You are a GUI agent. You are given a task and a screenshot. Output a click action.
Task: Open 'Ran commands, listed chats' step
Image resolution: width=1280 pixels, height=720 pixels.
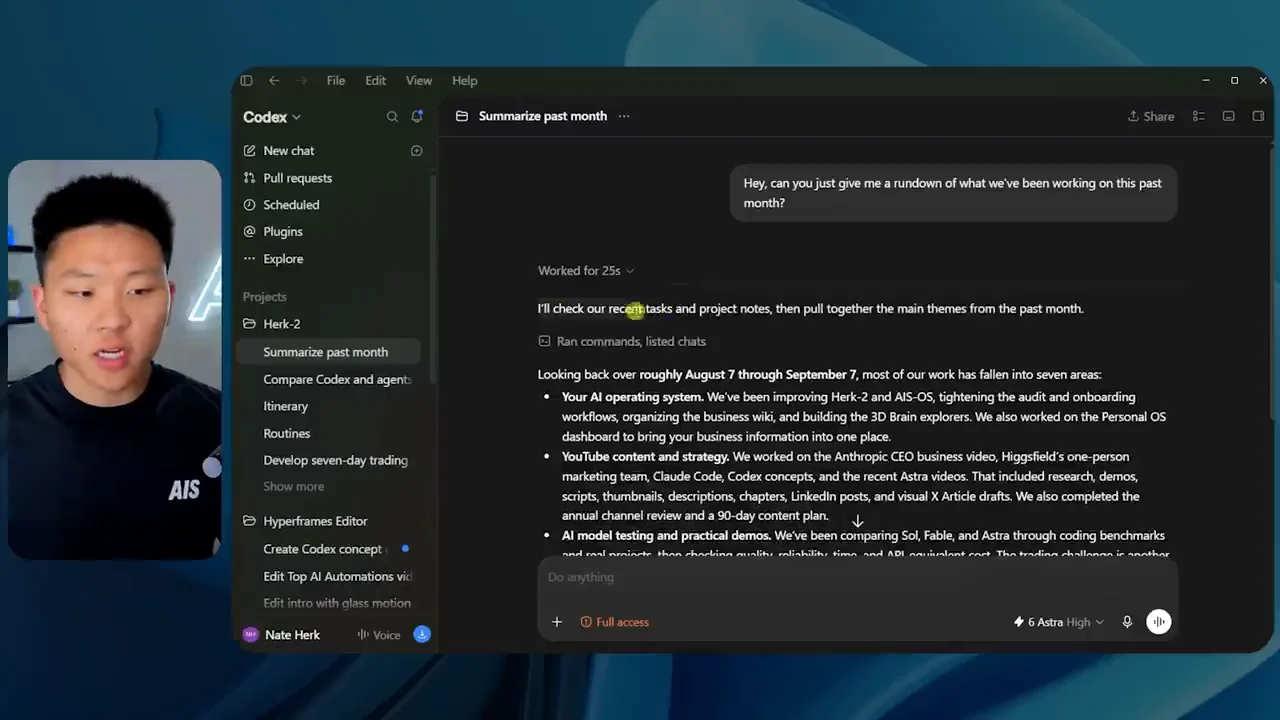[622, 341]
